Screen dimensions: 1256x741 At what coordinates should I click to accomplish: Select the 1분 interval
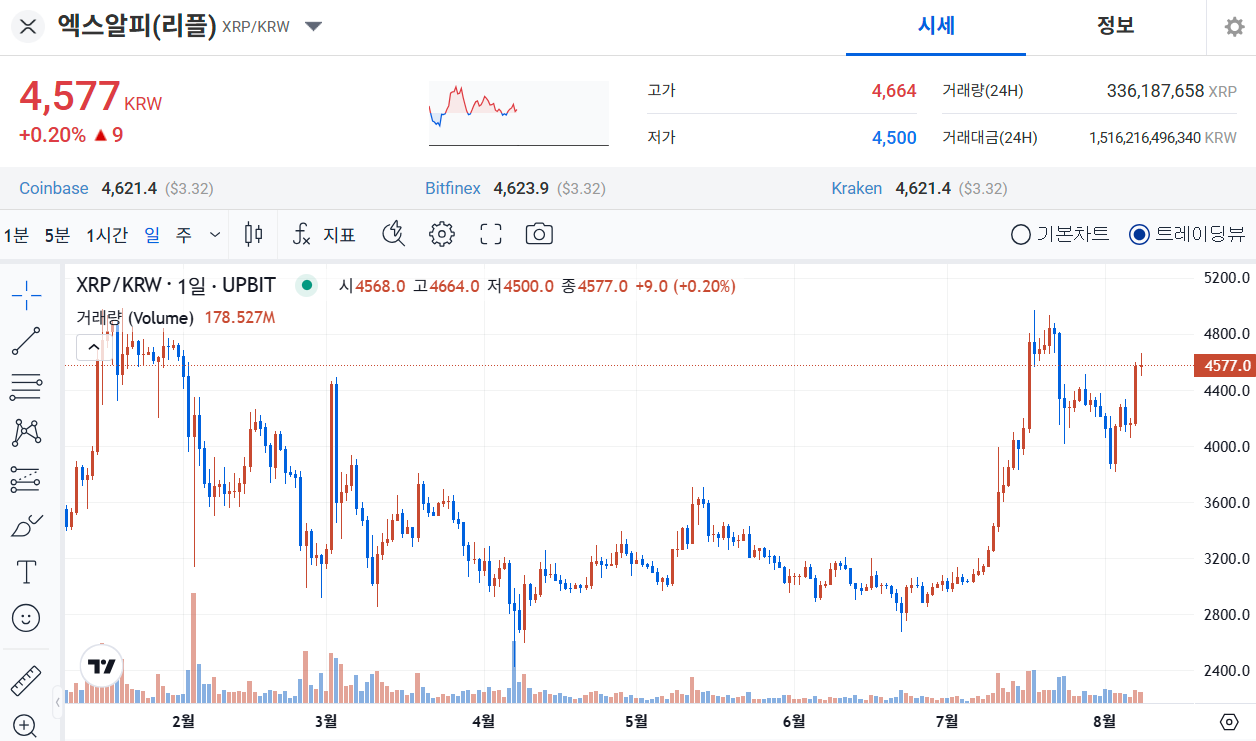point(16,235)
